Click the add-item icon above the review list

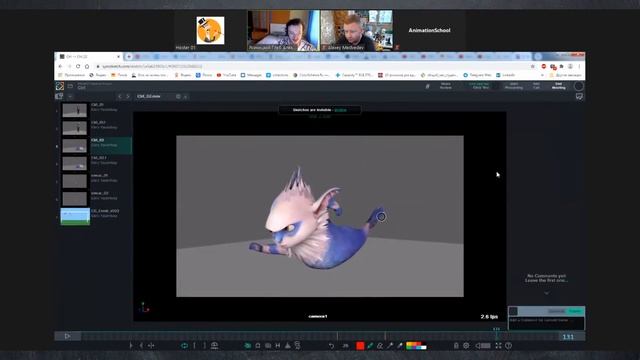(x=59, y=96)
